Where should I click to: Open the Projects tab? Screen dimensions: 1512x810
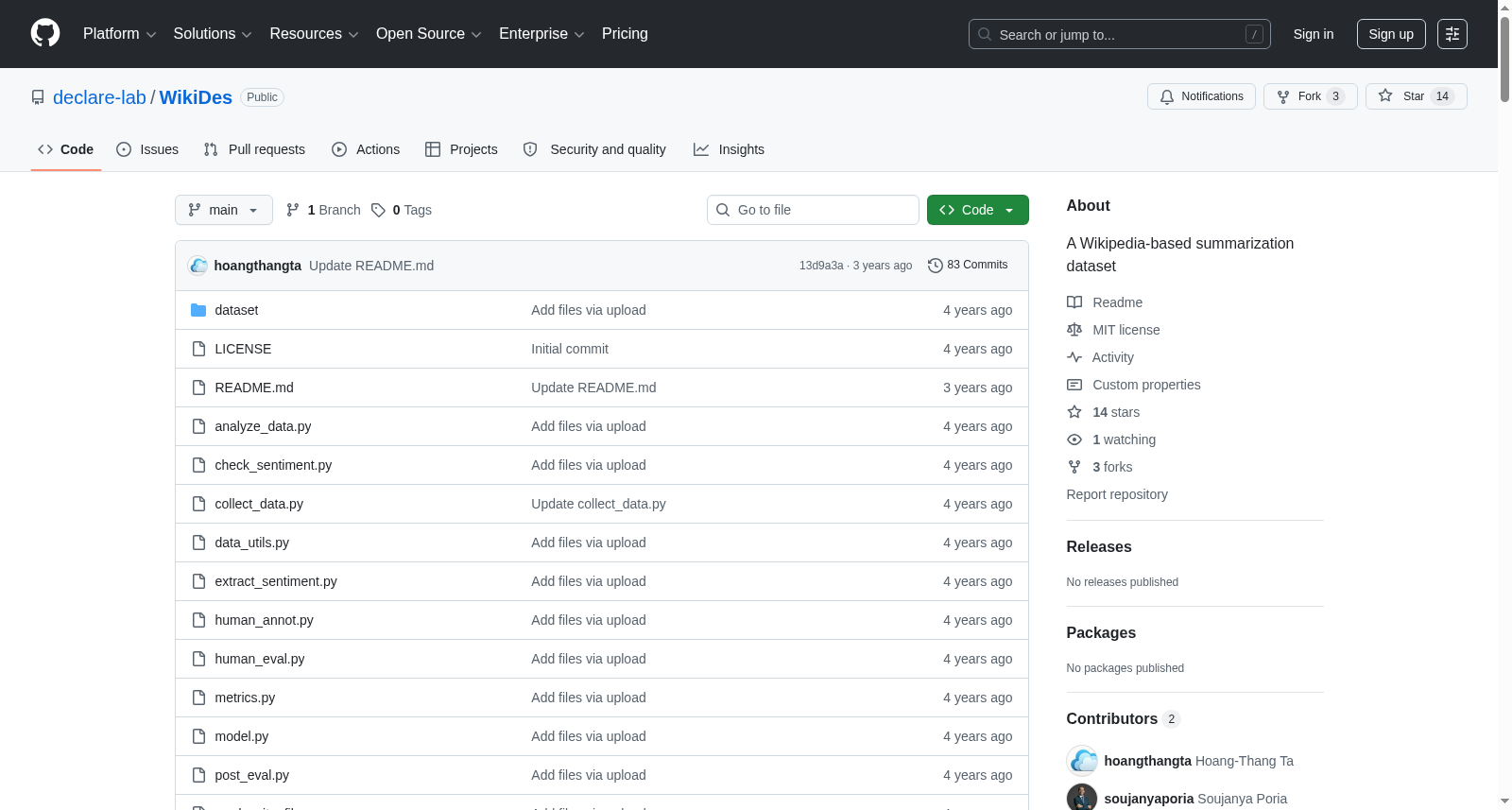tap(461, 149)
